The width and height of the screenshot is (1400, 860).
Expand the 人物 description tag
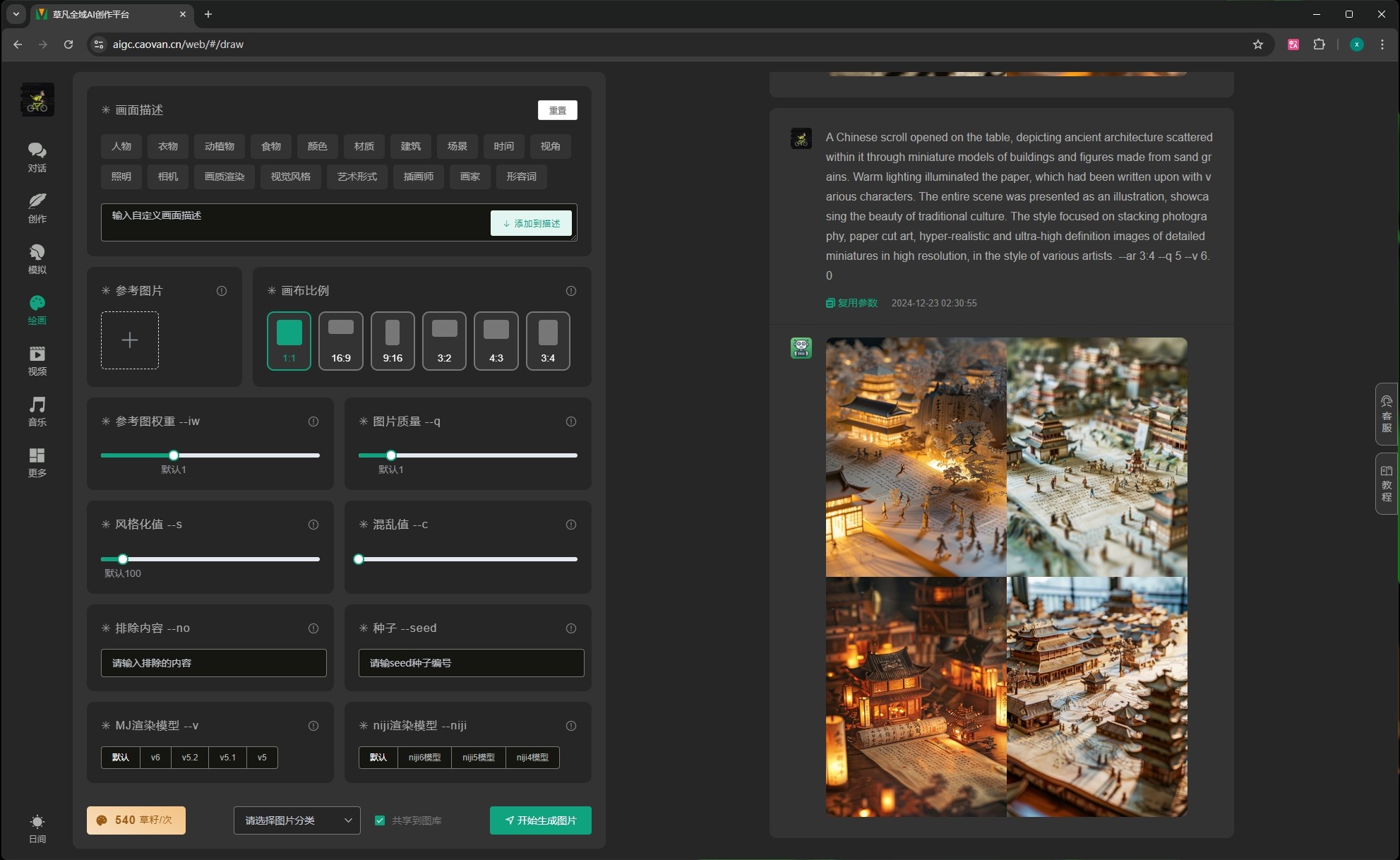click(121, 146)
